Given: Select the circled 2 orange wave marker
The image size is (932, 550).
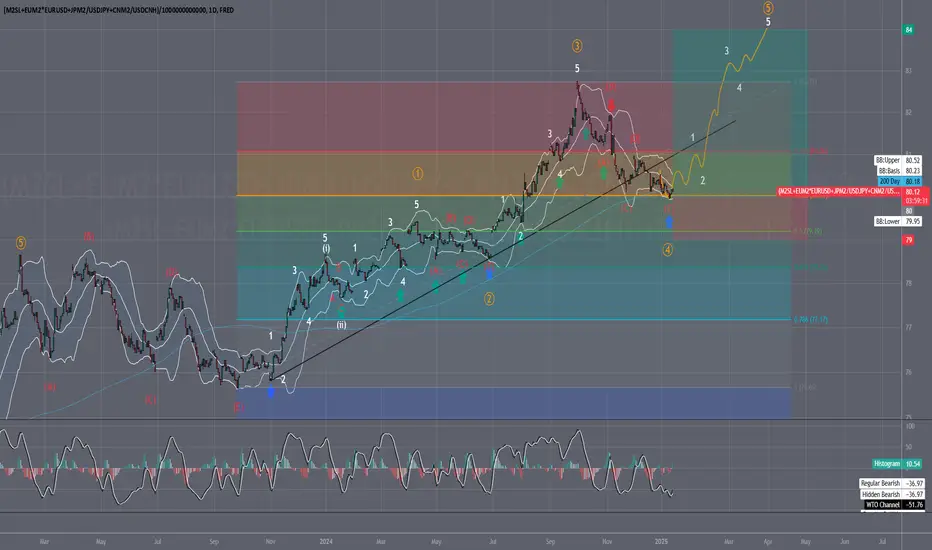Looking at the screenshot, I should pyautogui.click(x=489, y=298).
